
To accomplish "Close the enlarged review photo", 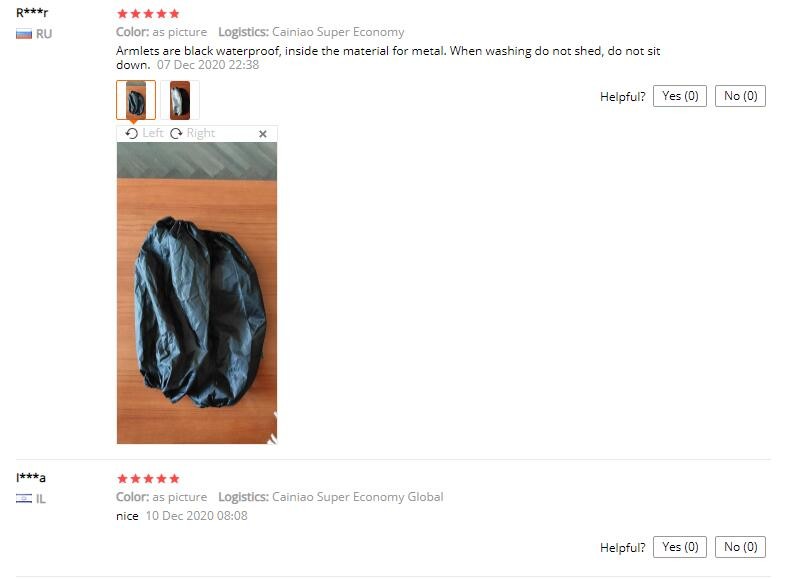I will point(263,134).
